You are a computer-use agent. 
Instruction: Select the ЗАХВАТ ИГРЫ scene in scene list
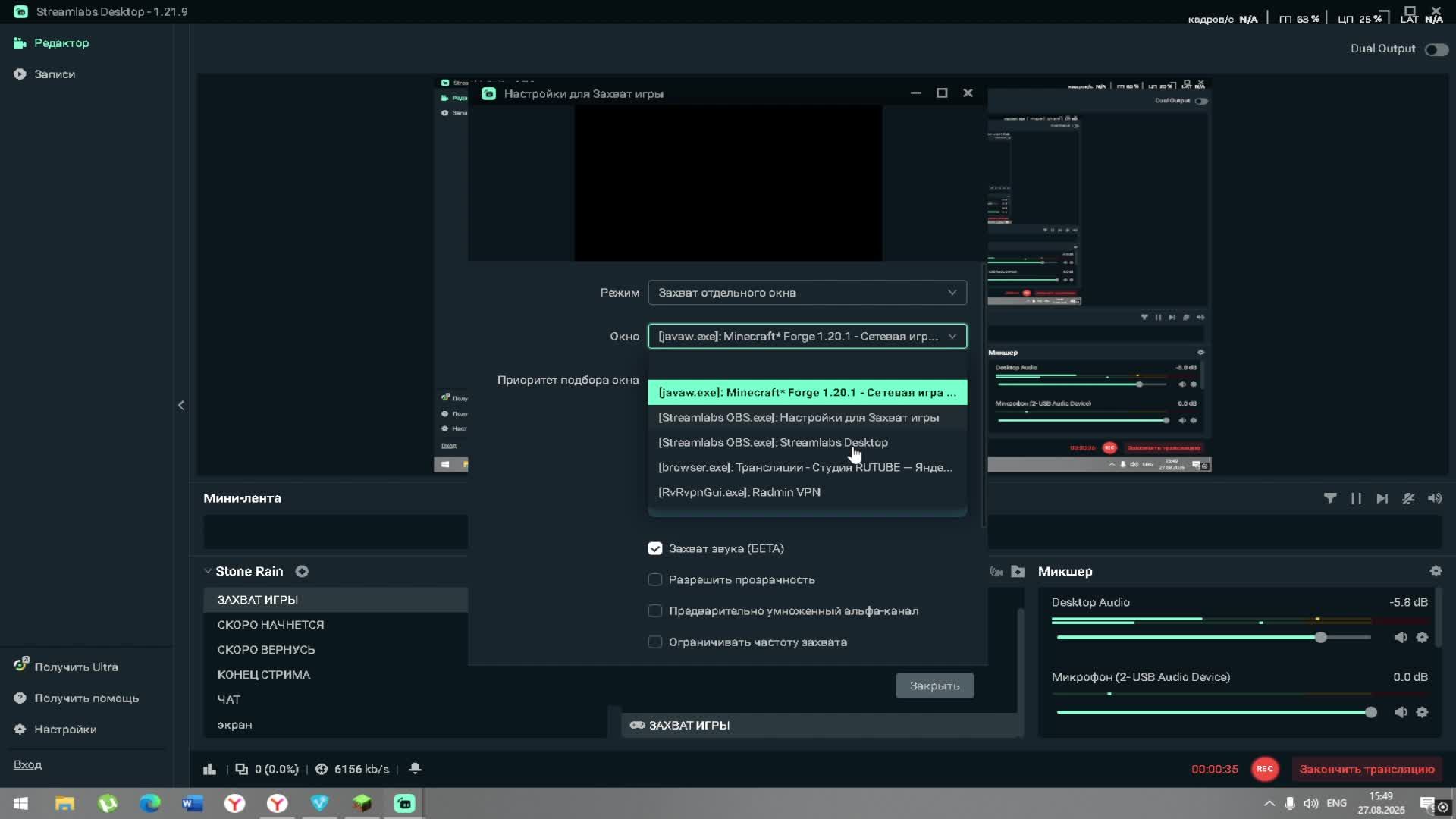[x=335, y=600]
